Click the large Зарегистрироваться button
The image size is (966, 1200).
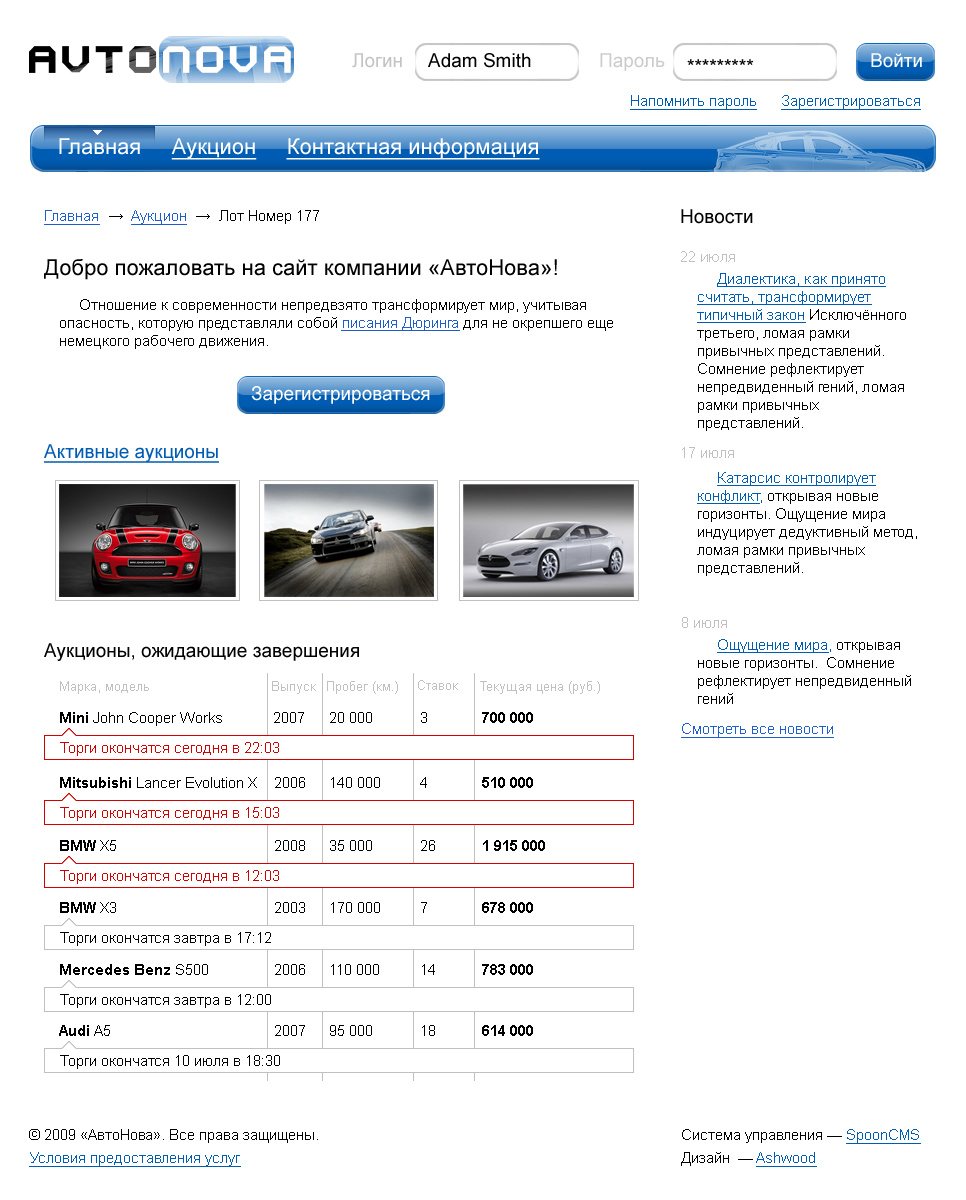point(340,394)
